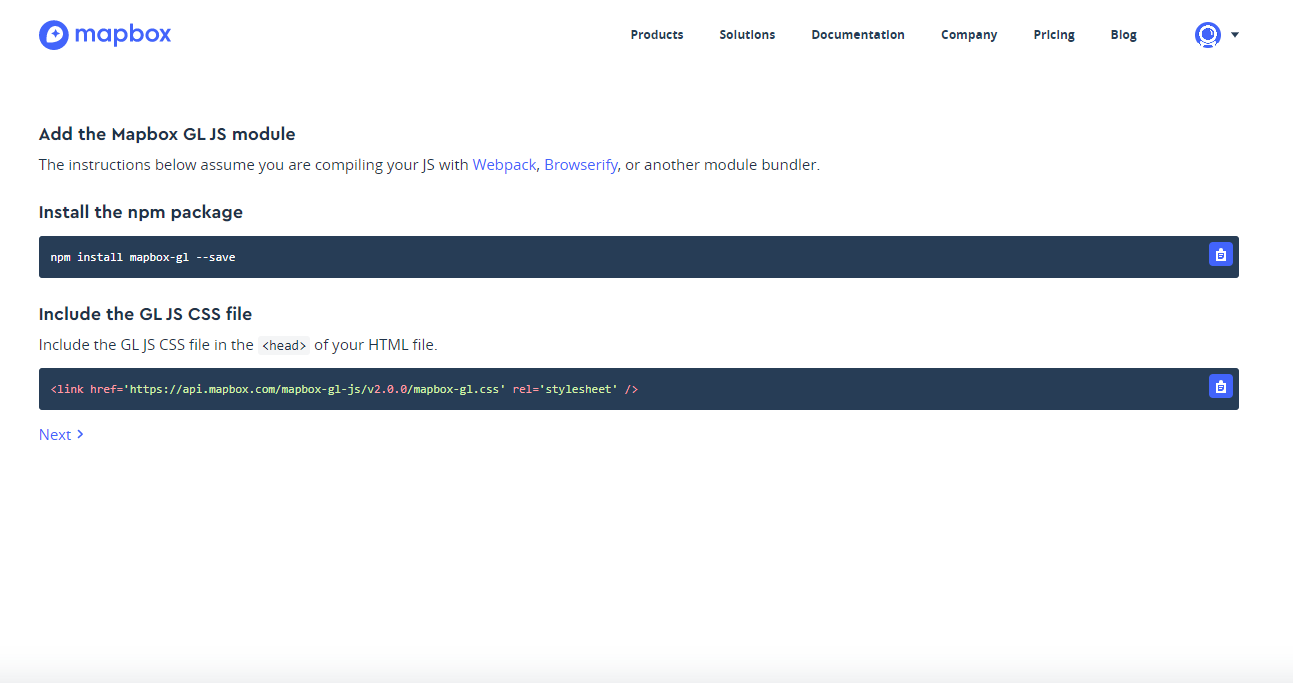This screenshot has width=1293, height=686.
Task: Click the 'Add the Mapbox GL JS module' heading
Action: [167, 134]
